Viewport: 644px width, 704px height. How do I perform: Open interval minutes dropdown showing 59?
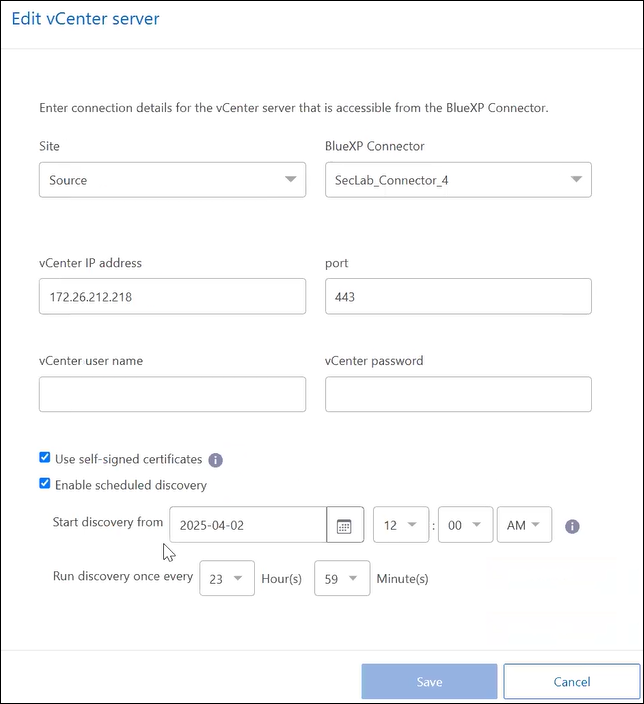tap(342, 578)
